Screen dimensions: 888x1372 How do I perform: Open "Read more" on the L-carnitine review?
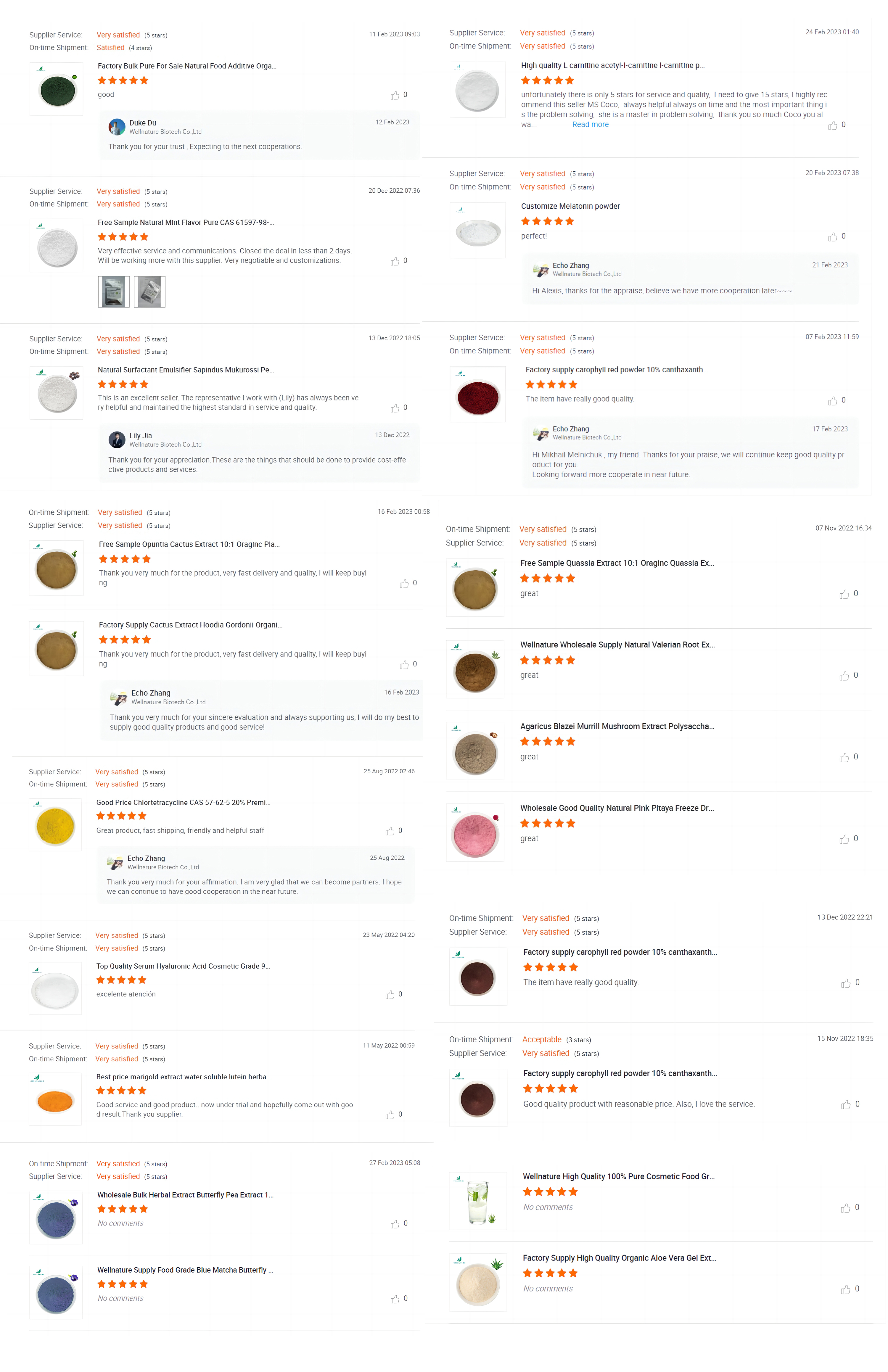[591, 125]
